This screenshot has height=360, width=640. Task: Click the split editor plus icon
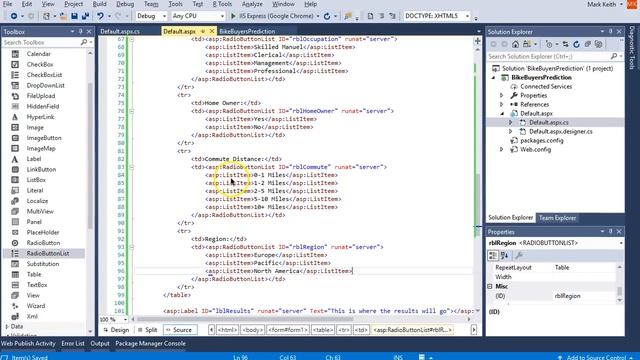[477, 41]
